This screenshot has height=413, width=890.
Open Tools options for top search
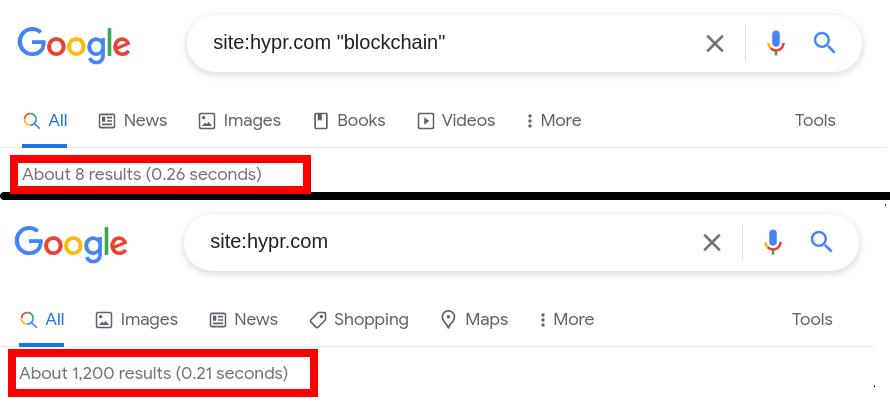[x=815, y=121]
